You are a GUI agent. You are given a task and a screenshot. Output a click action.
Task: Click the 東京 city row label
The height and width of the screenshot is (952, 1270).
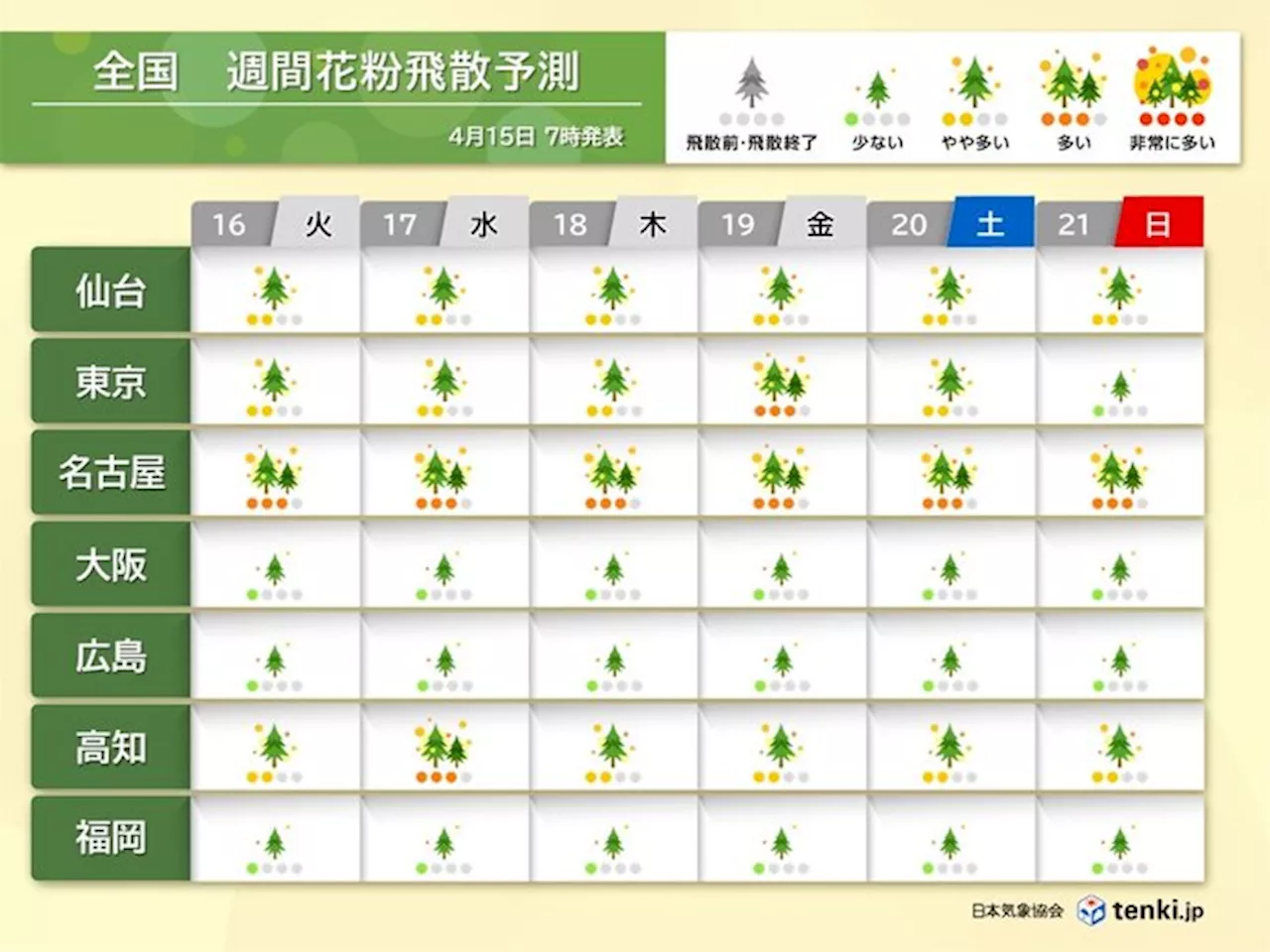pyautogui.click(x=111, y=381)
